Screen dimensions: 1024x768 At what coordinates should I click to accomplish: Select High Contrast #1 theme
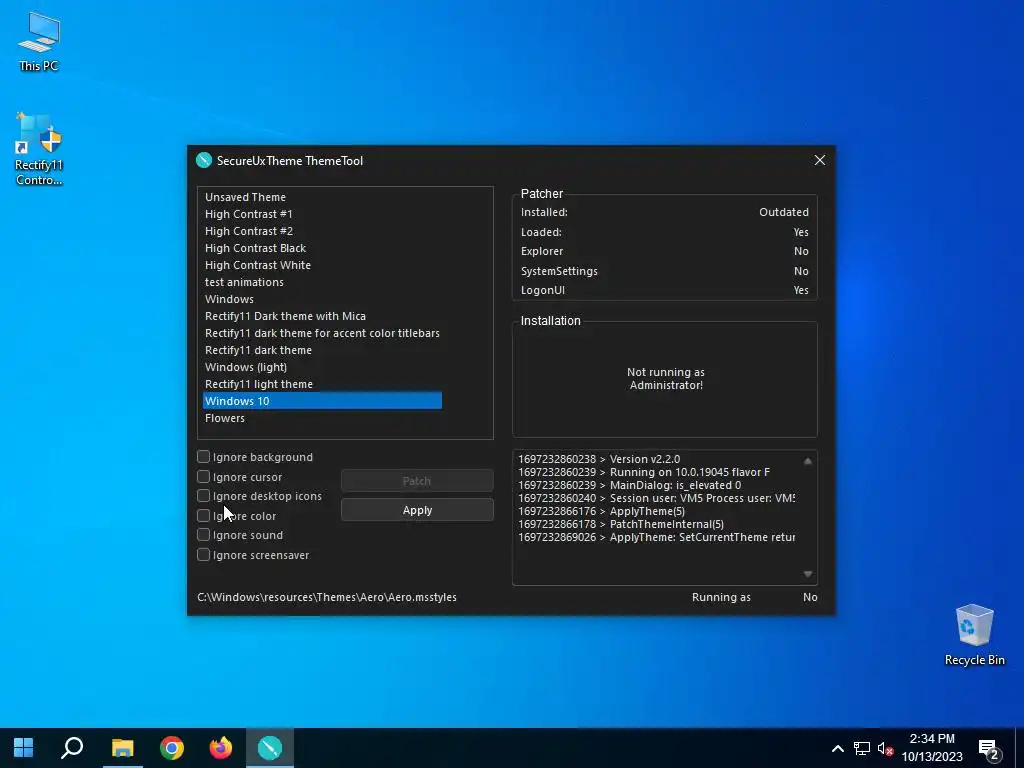click(249, 214)
